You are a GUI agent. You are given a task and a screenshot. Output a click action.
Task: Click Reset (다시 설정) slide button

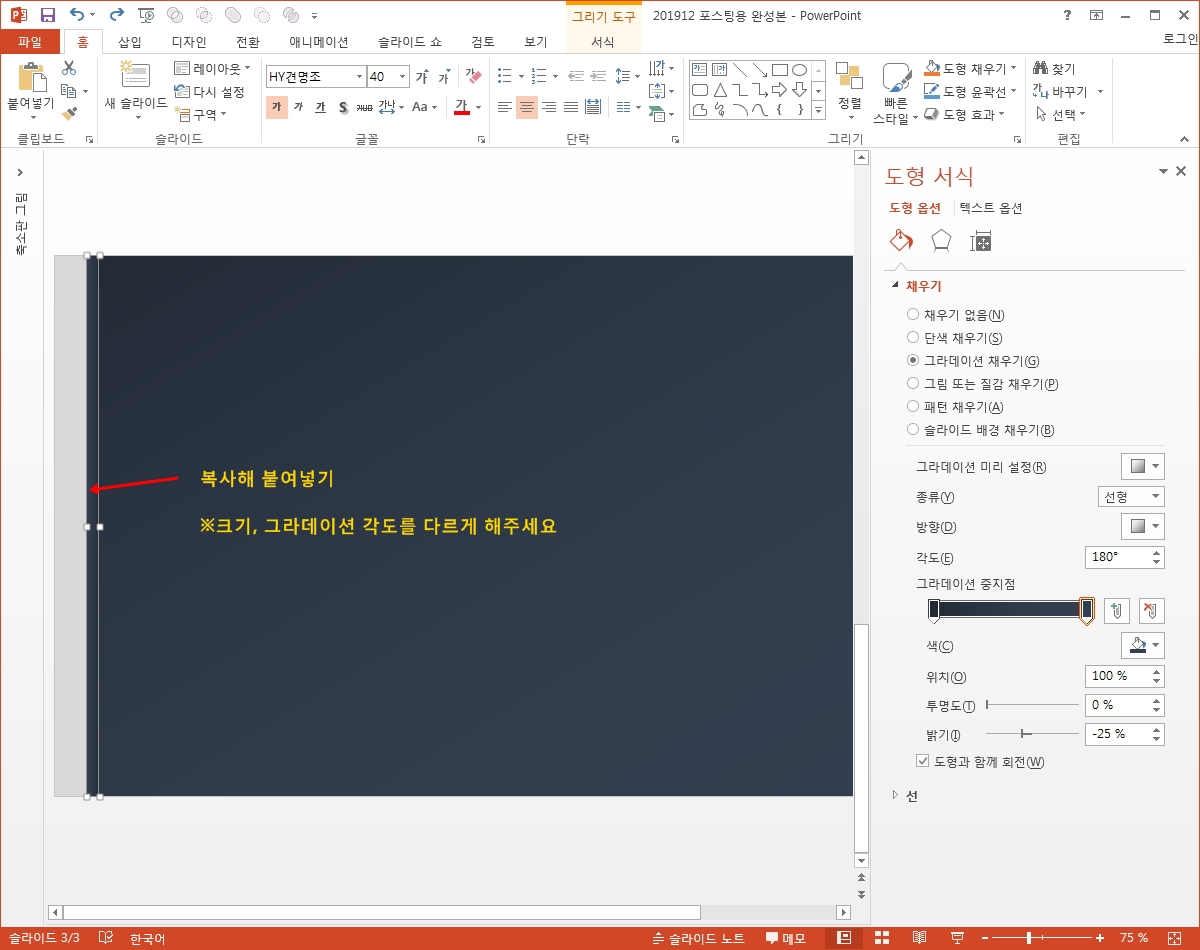(x=210, y=92)
